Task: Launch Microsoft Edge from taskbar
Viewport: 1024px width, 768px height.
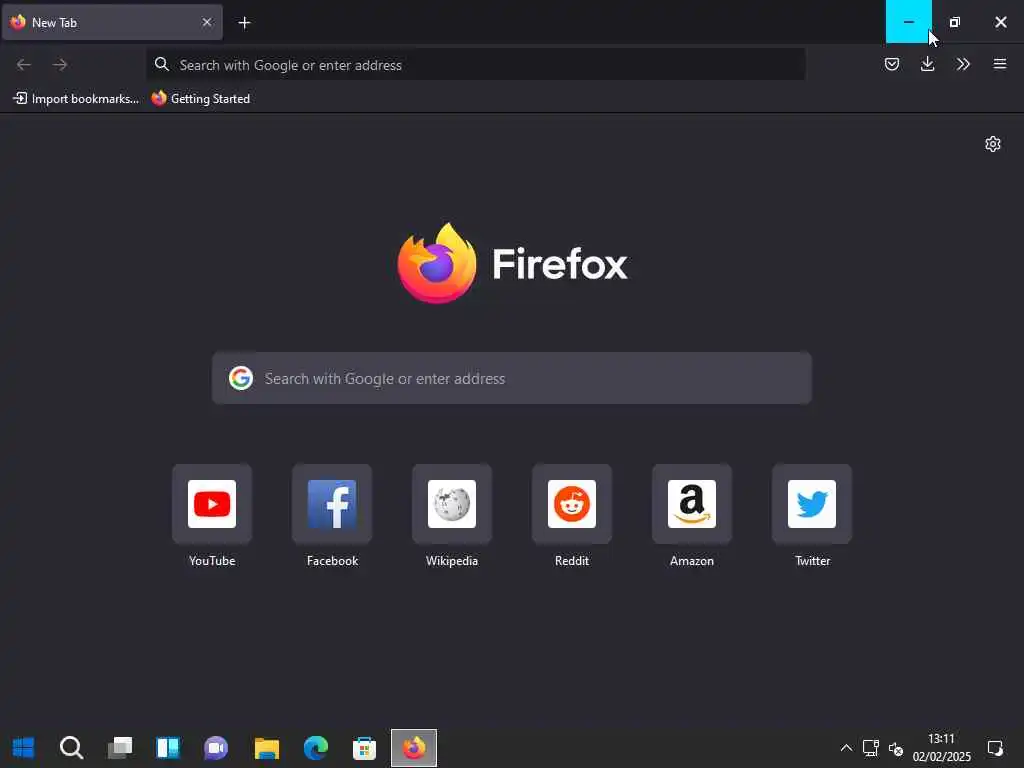Action: pyautogui.click(x=315, y=748)
